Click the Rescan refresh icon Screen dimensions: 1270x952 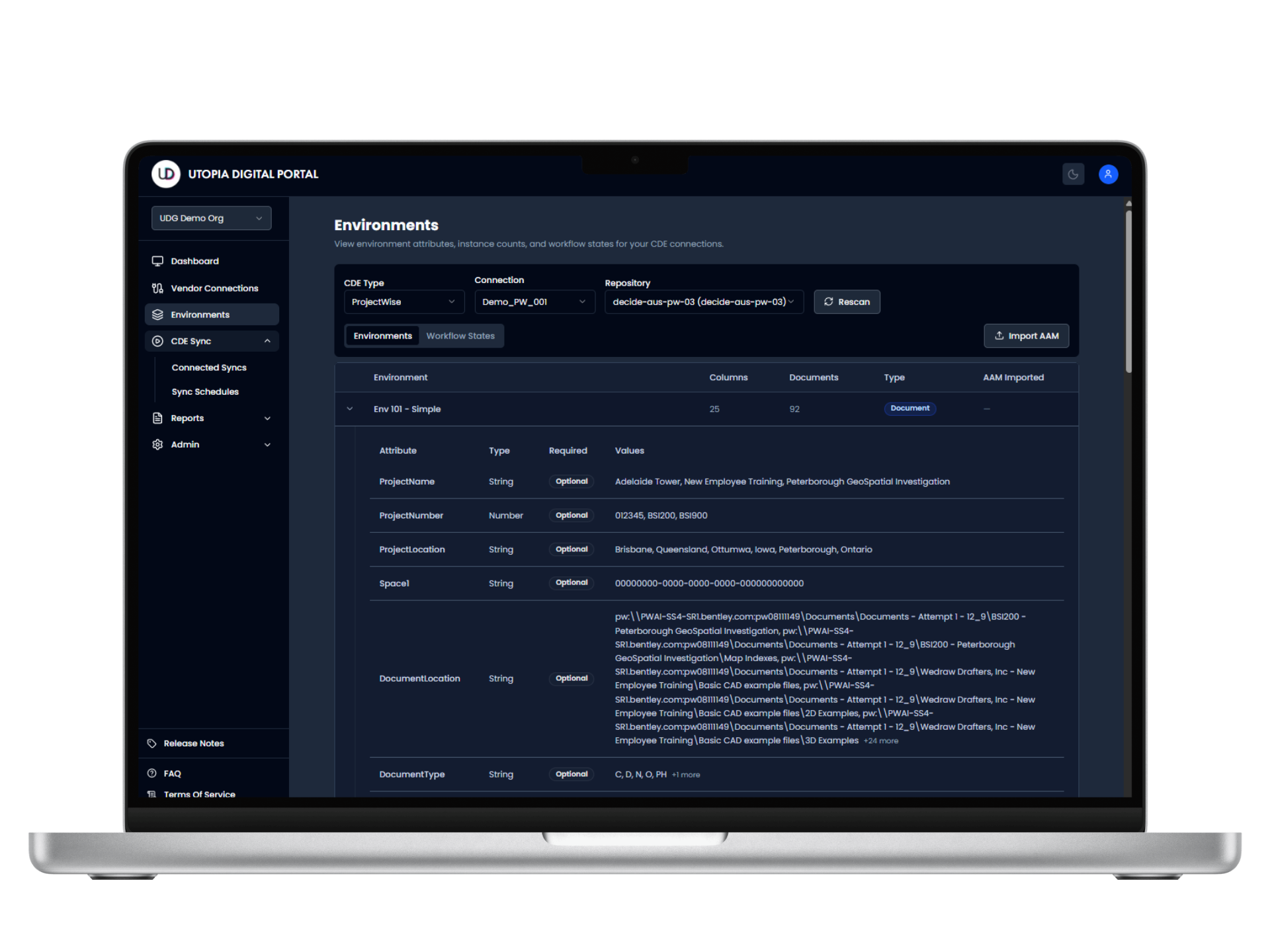828,301
